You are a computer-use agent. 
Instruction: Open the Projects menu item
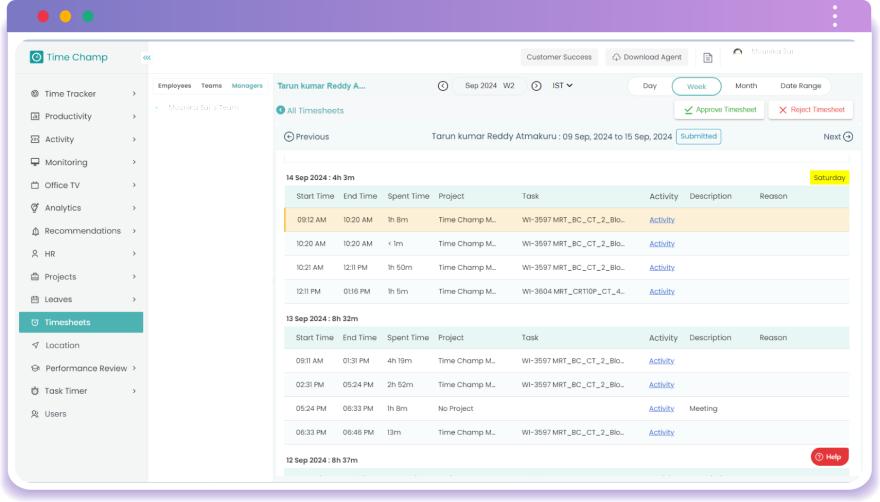click(60, 277)
